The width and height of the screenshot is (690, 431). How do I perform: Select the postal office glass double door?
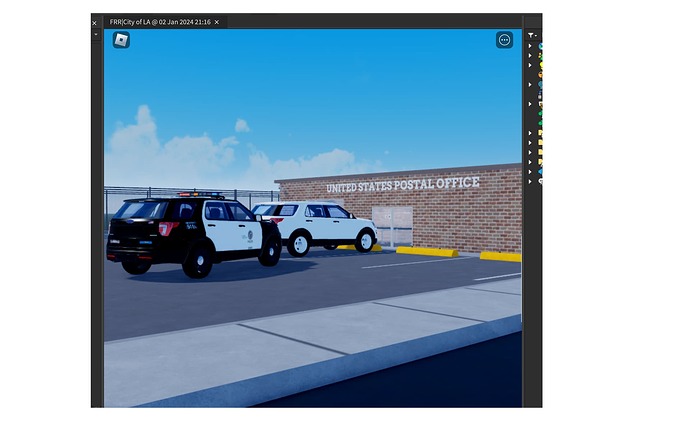click(393, 227)
